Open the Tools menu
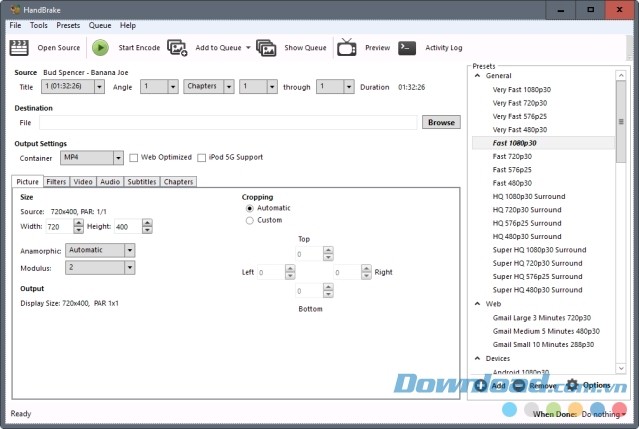639x429 pixels. point(39,25)
